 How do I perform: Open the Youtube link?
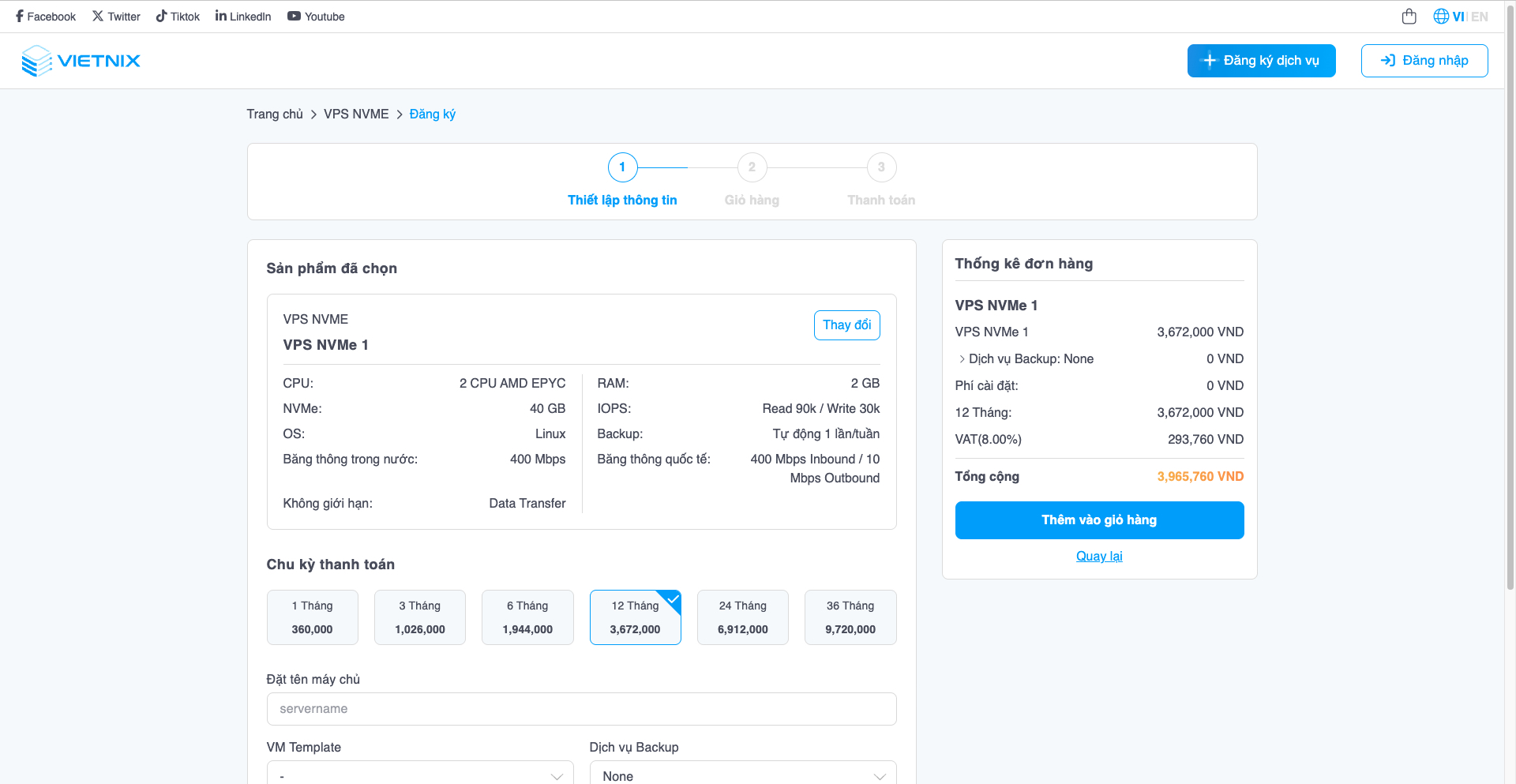point(316,17)
